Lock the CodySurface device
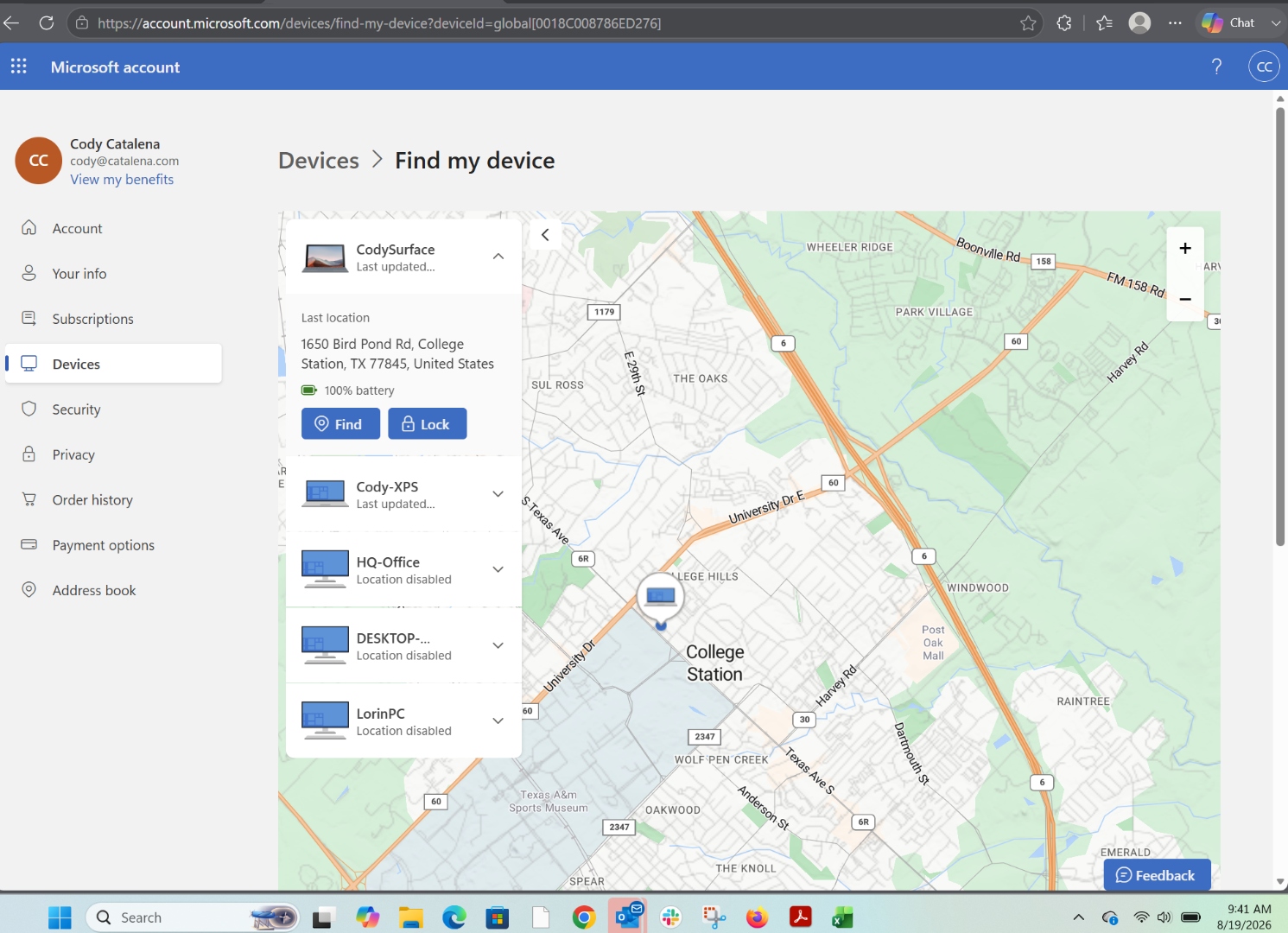The image size is (1288, 933). pos(428,423)
